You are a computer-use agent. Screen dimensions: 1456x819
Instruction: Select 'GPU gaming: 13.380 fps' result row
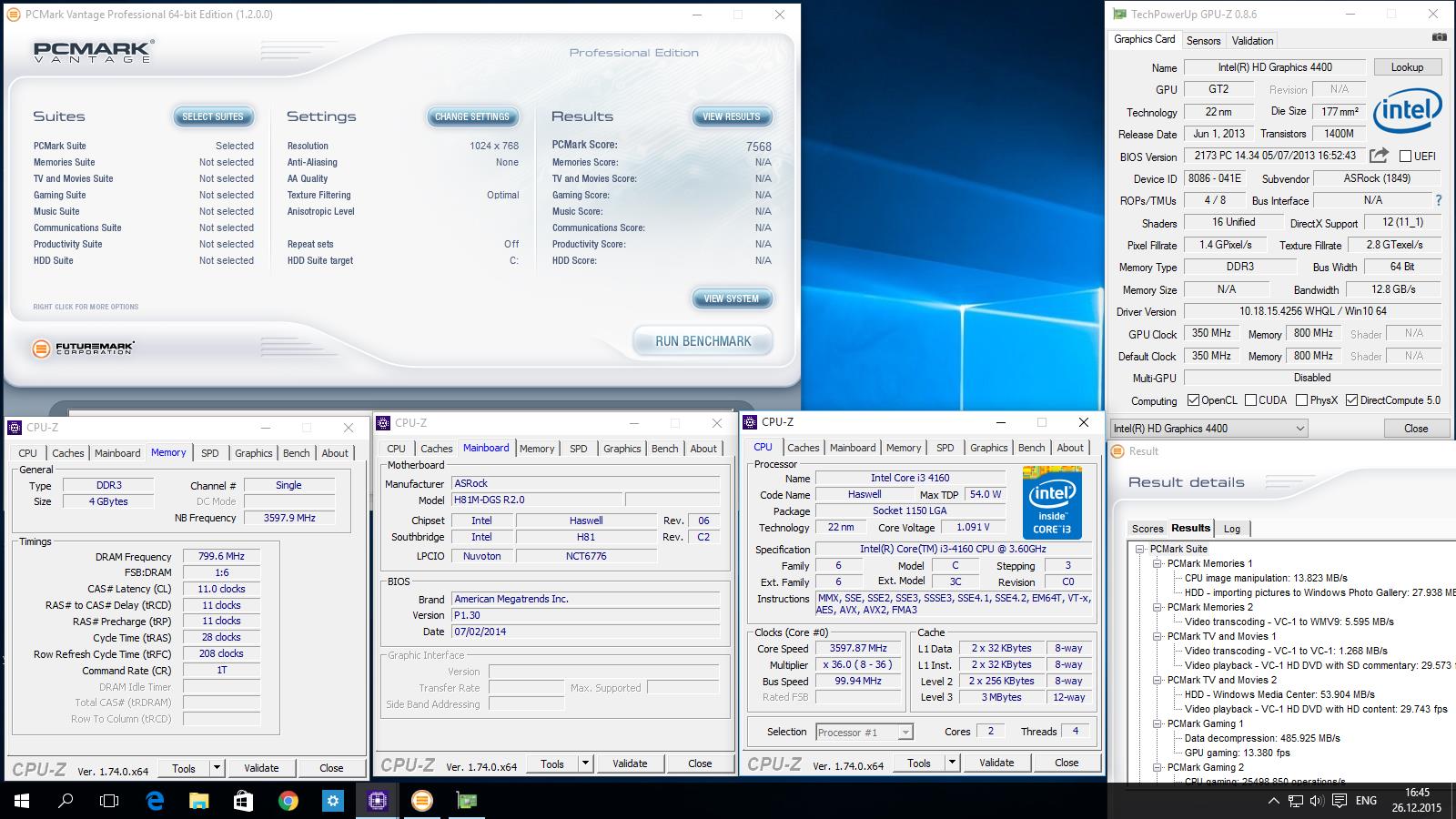pyautogui.click(x=1238, y=753)
